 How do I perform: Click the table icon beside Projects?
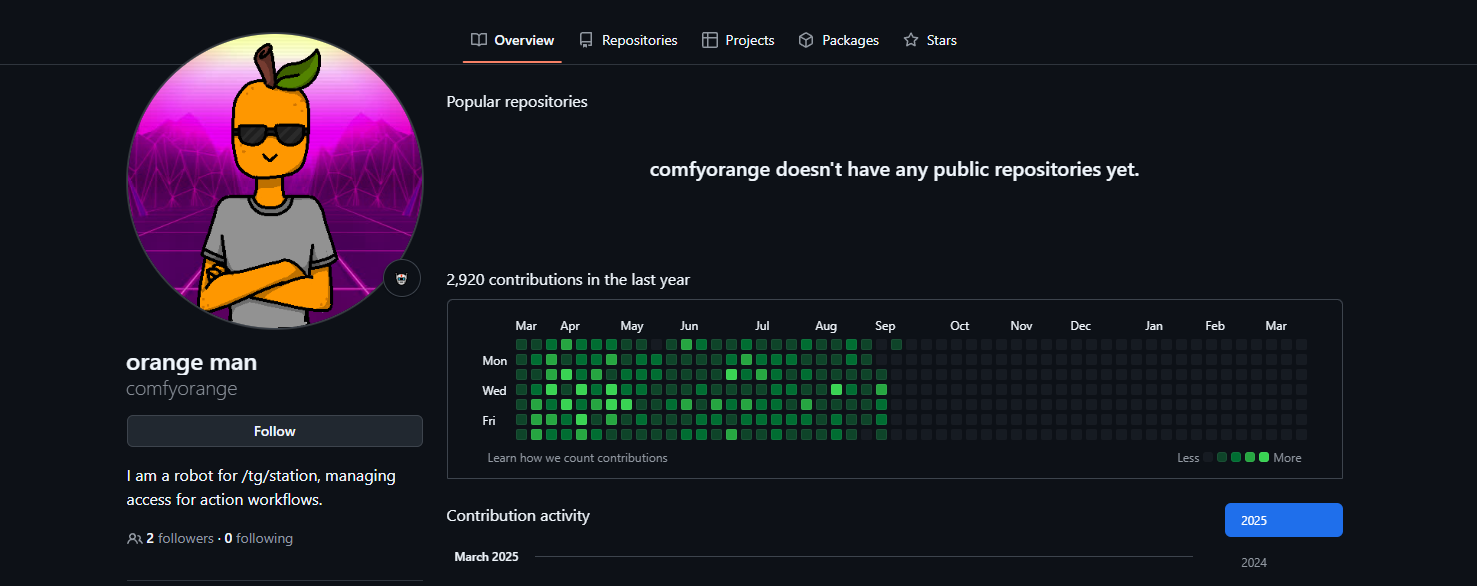click(710, 40)
